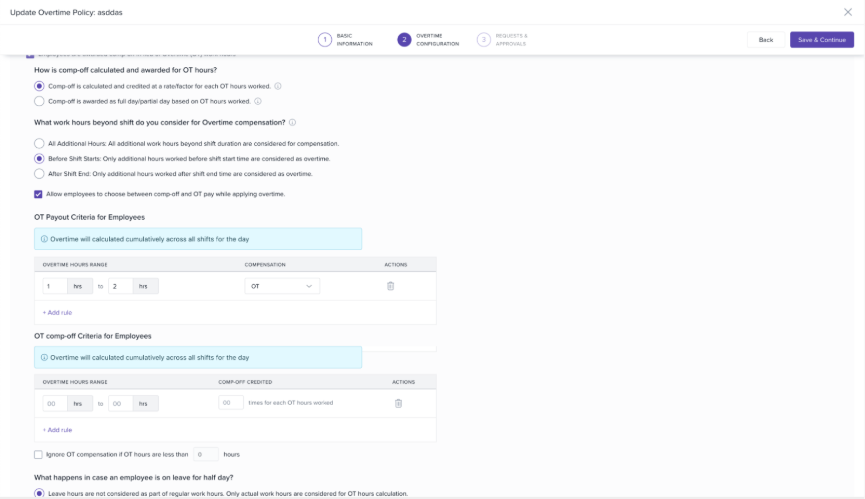Delete the OT payout rule row

391,286
